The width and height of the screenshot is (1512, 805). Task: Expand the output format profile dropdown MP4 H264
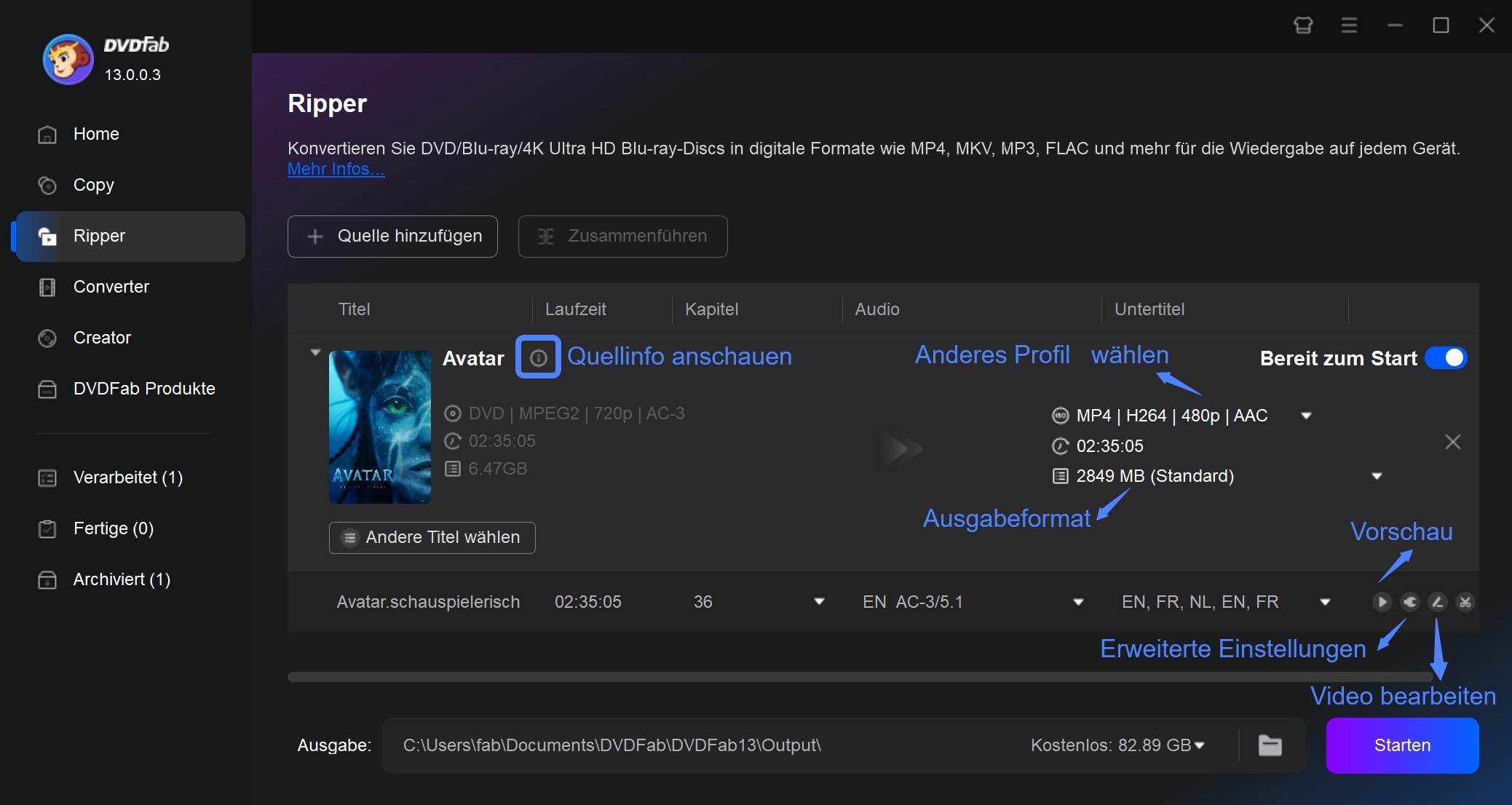[1311, 415]
